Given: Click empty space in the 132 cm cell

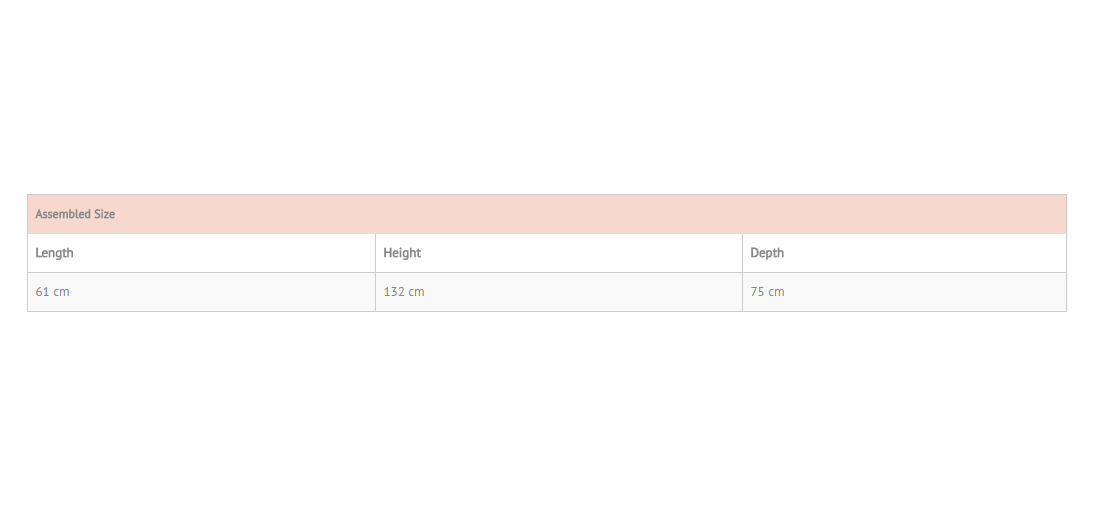Looking at the screenshot, I should point(586,292).
